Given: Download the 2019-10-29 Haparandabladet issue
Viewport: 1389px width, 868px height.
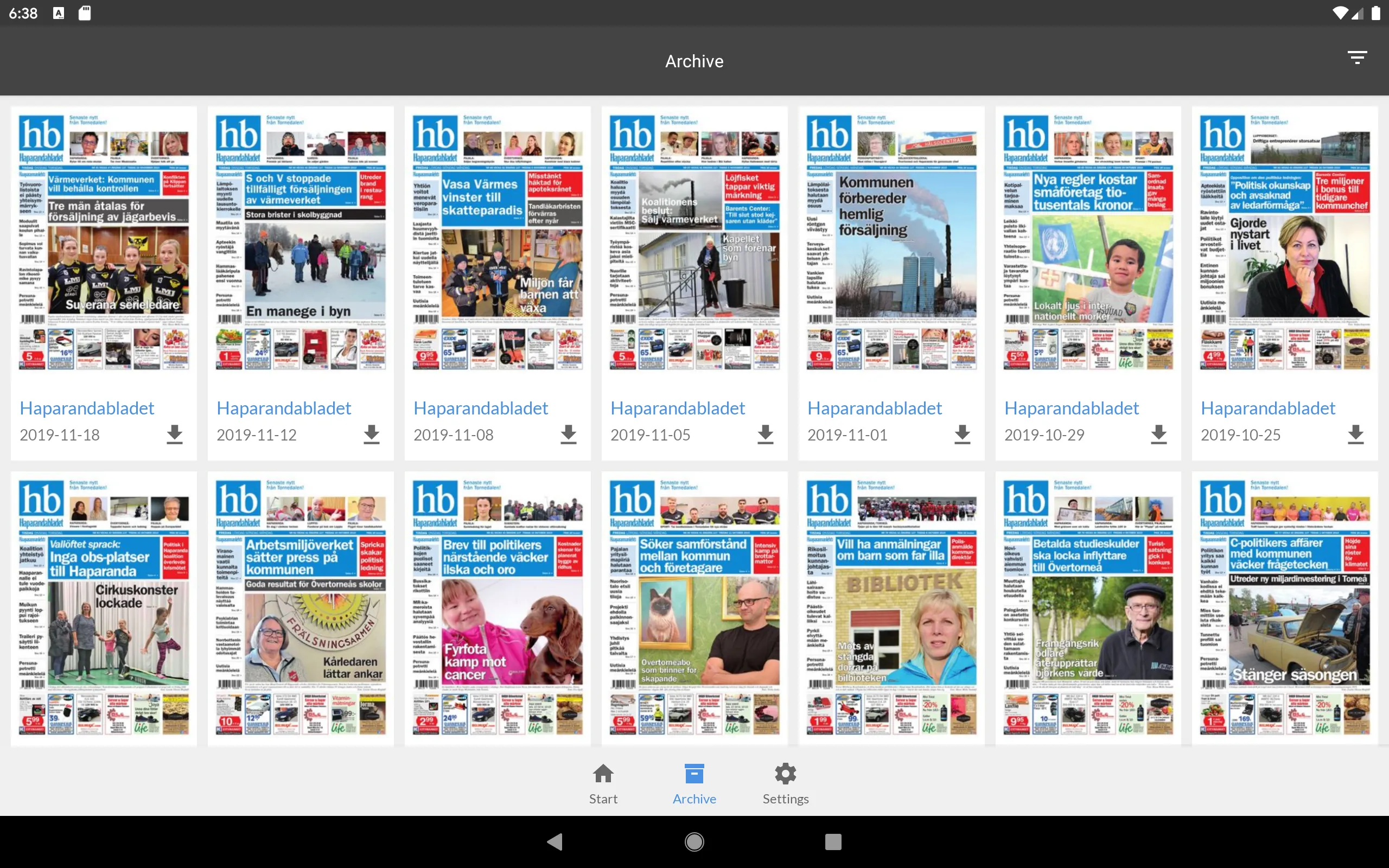Looking at the screenshot, I should click(x=1159, y=435).
